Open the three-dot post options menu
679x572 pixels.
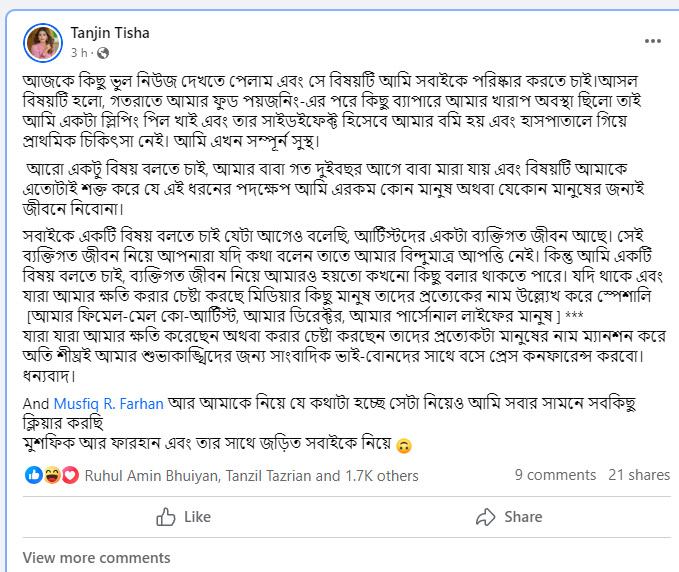[x=652, y=41]
